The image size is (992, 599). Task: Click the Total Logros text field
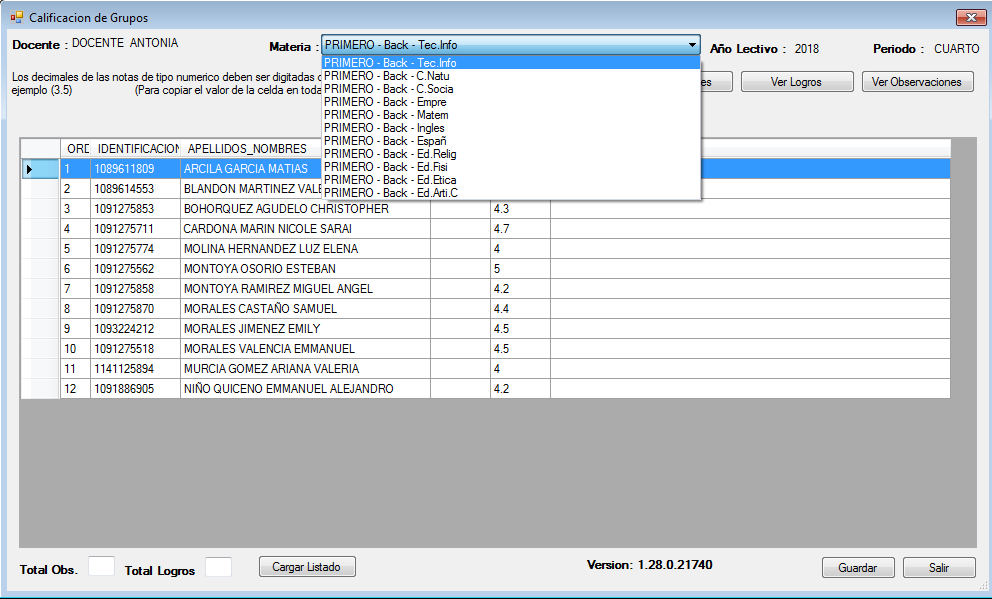218,567
